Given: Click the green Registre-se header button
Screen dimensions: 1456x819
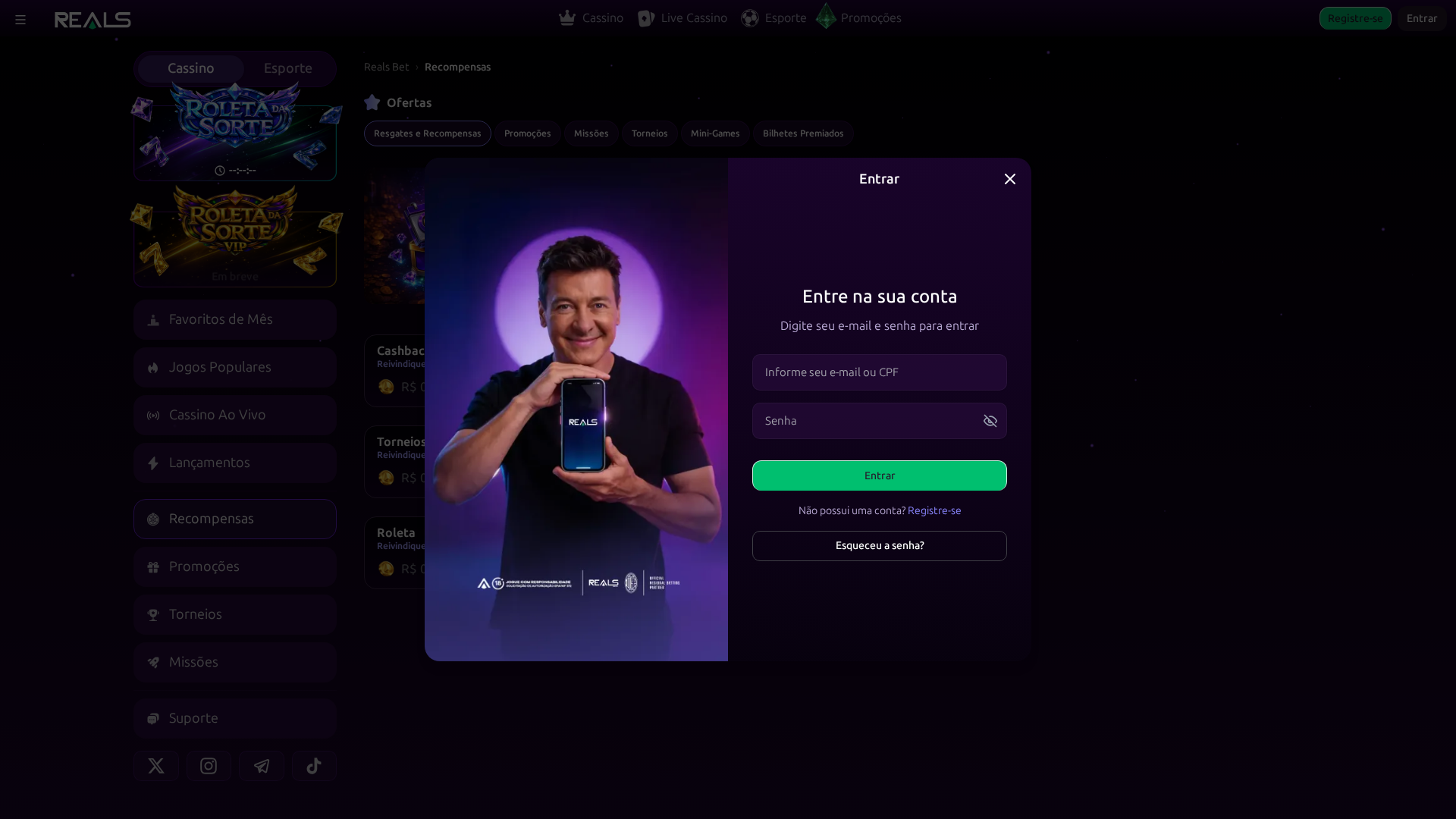Looking at the screenshot, I should pyautogui.click(x=1355, y=18).
